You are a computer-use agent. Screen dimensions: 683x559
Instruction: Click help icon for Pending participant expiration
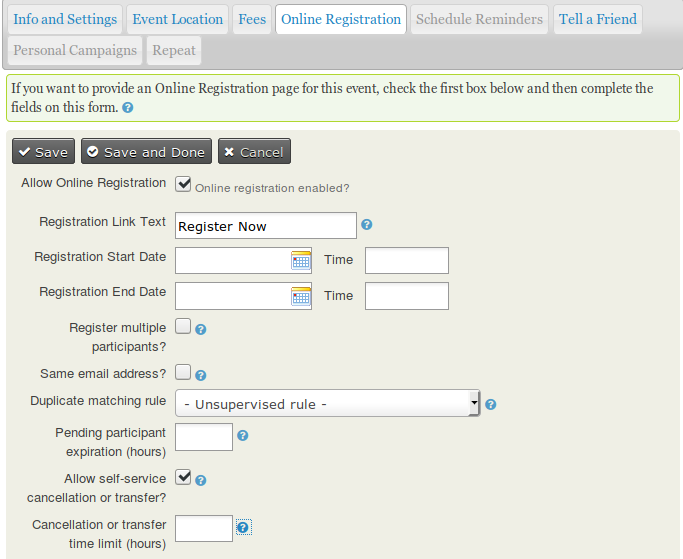pyautogui.click(x=243, y=436)
